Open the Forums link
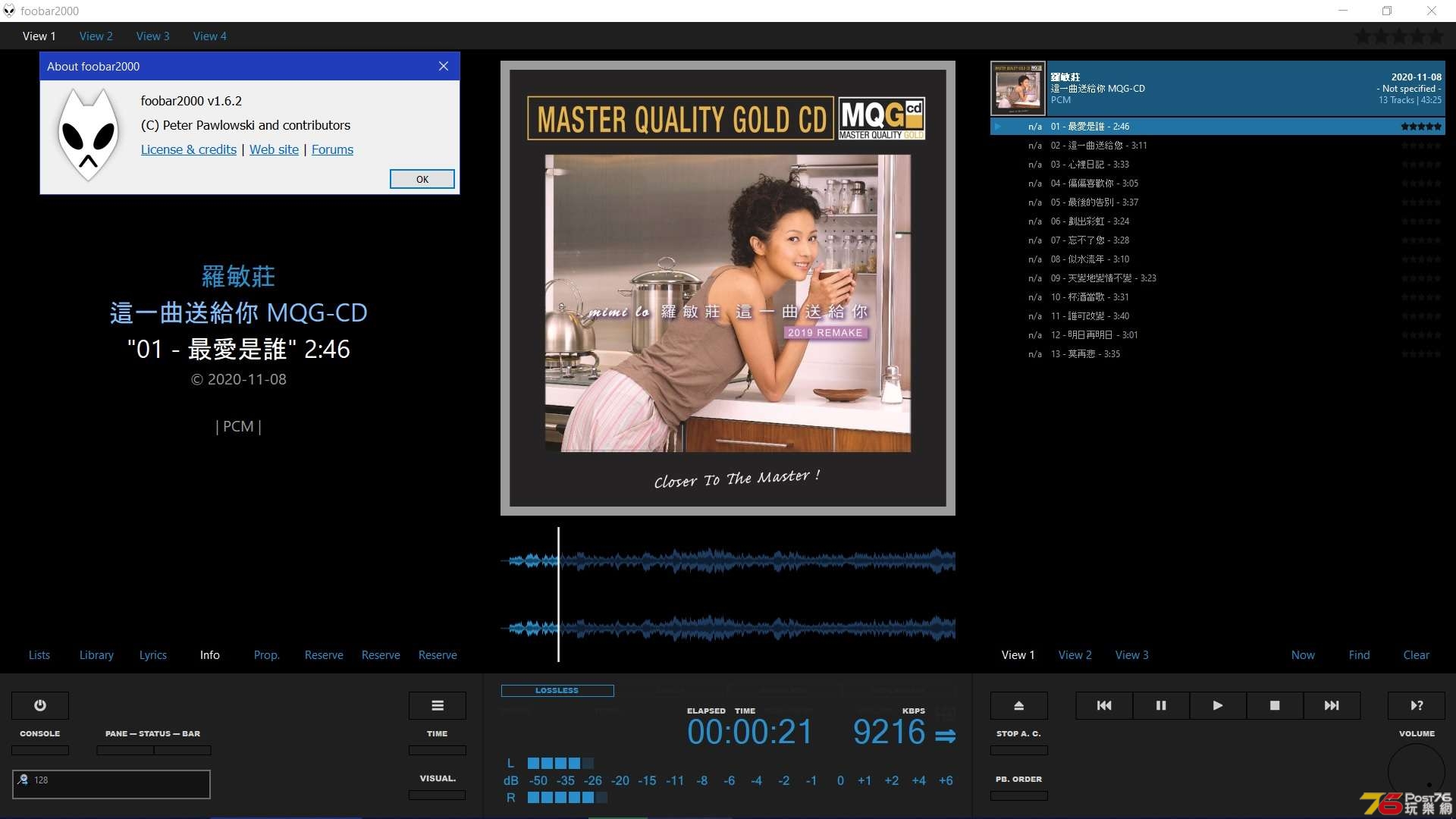 point(332,149)
